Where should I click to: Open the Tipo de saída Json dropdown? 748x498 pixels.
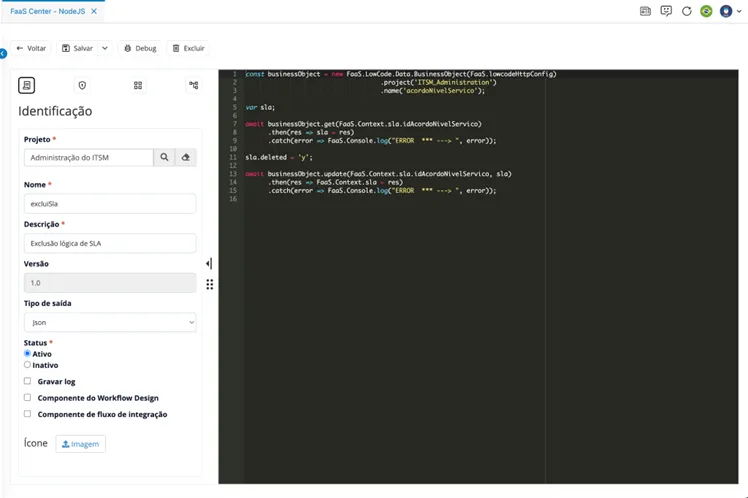tap(110, 322)
